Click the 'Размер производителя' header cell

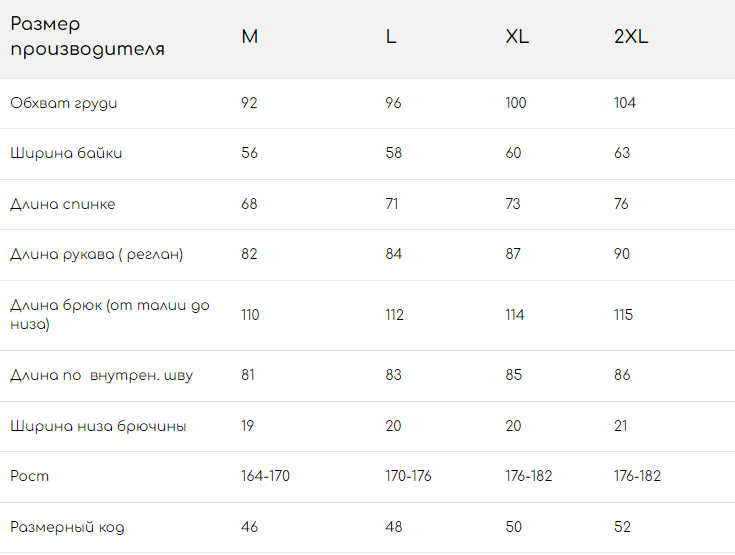point(88,37)
